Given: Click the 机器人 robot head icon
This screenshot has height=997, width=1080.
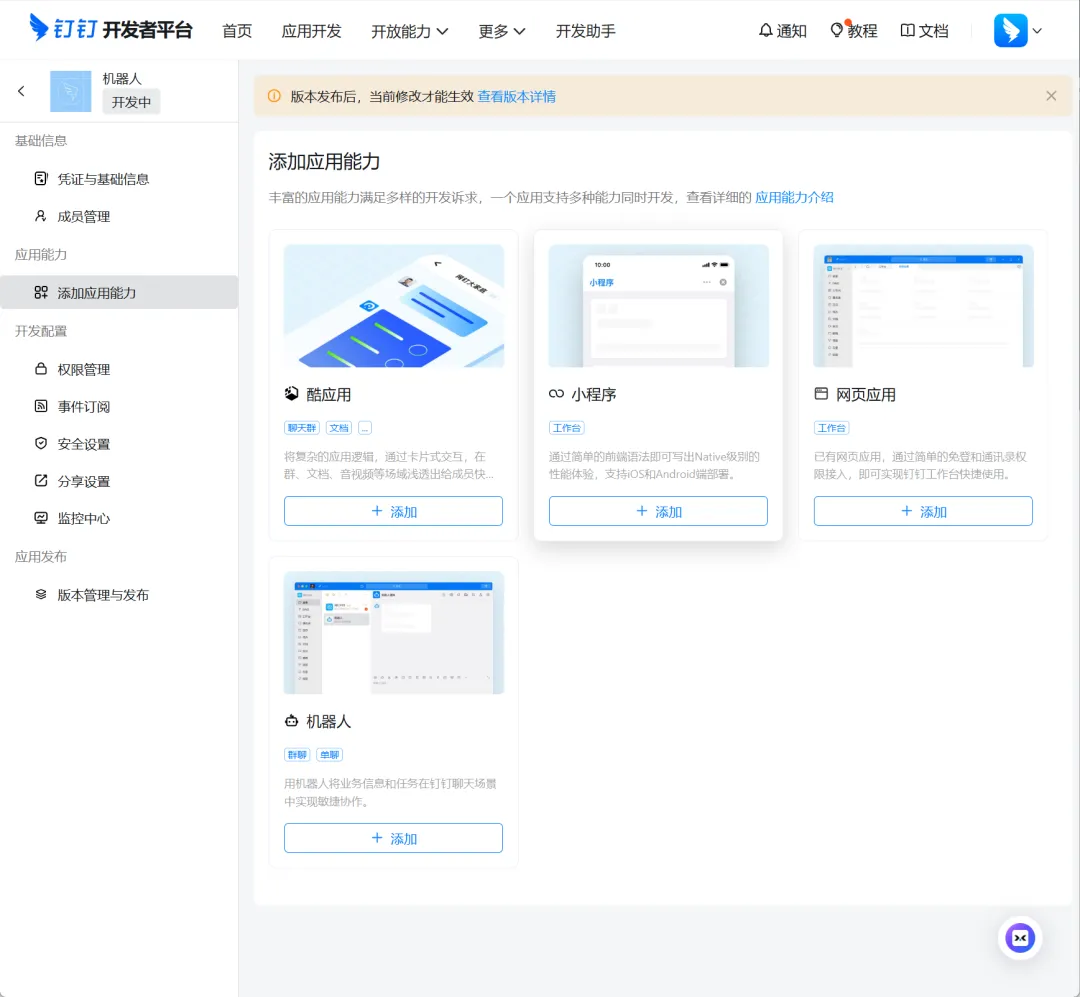Looking at the screenshot, I should (291, 721).
